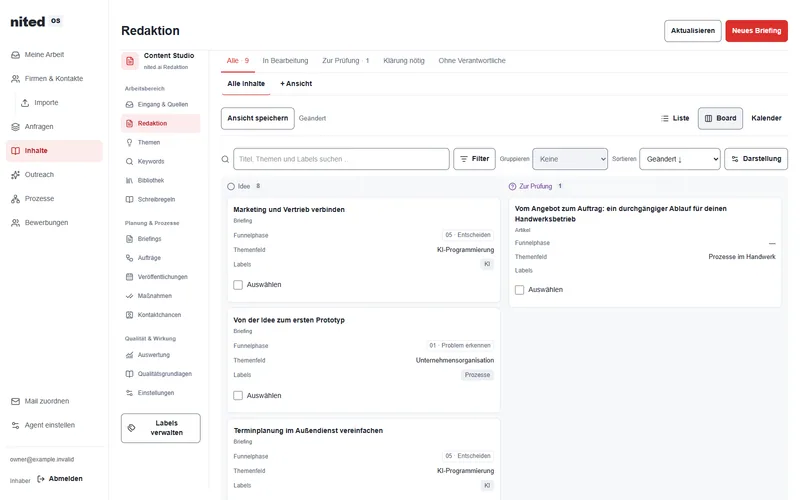800x500 pixels.
Task: Switch to Board view
Action: pyautogui.click(x=720, y=118)
